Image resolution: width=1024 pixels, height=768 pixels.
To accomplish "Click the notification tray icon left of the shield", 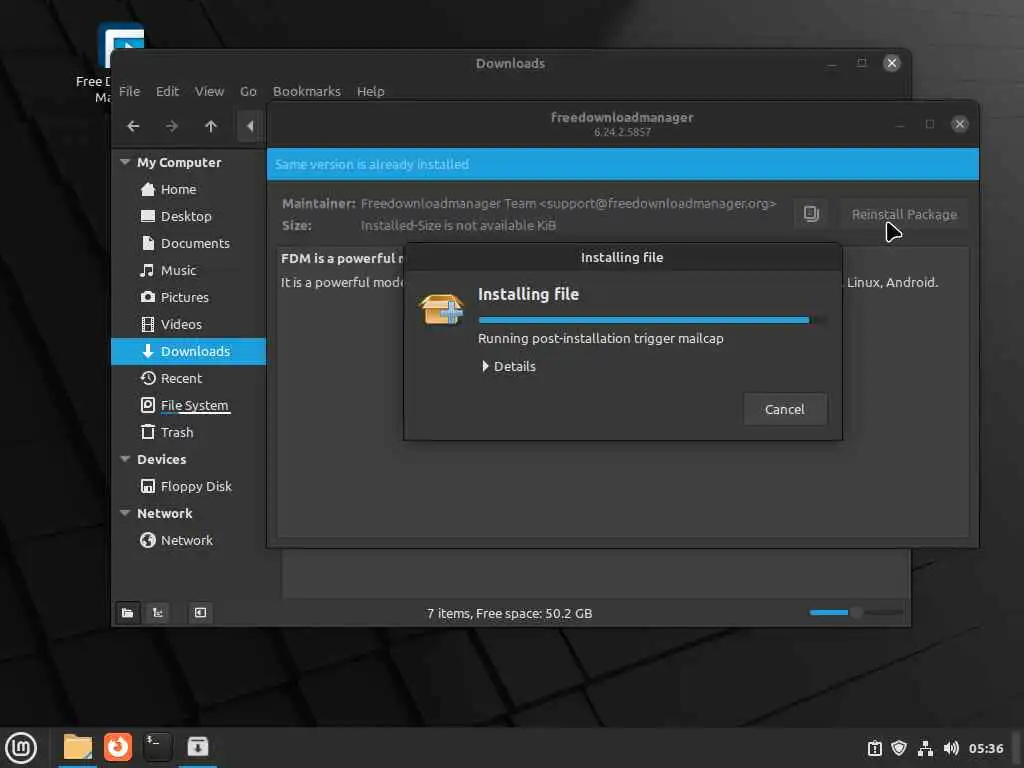I will (874, 748).
